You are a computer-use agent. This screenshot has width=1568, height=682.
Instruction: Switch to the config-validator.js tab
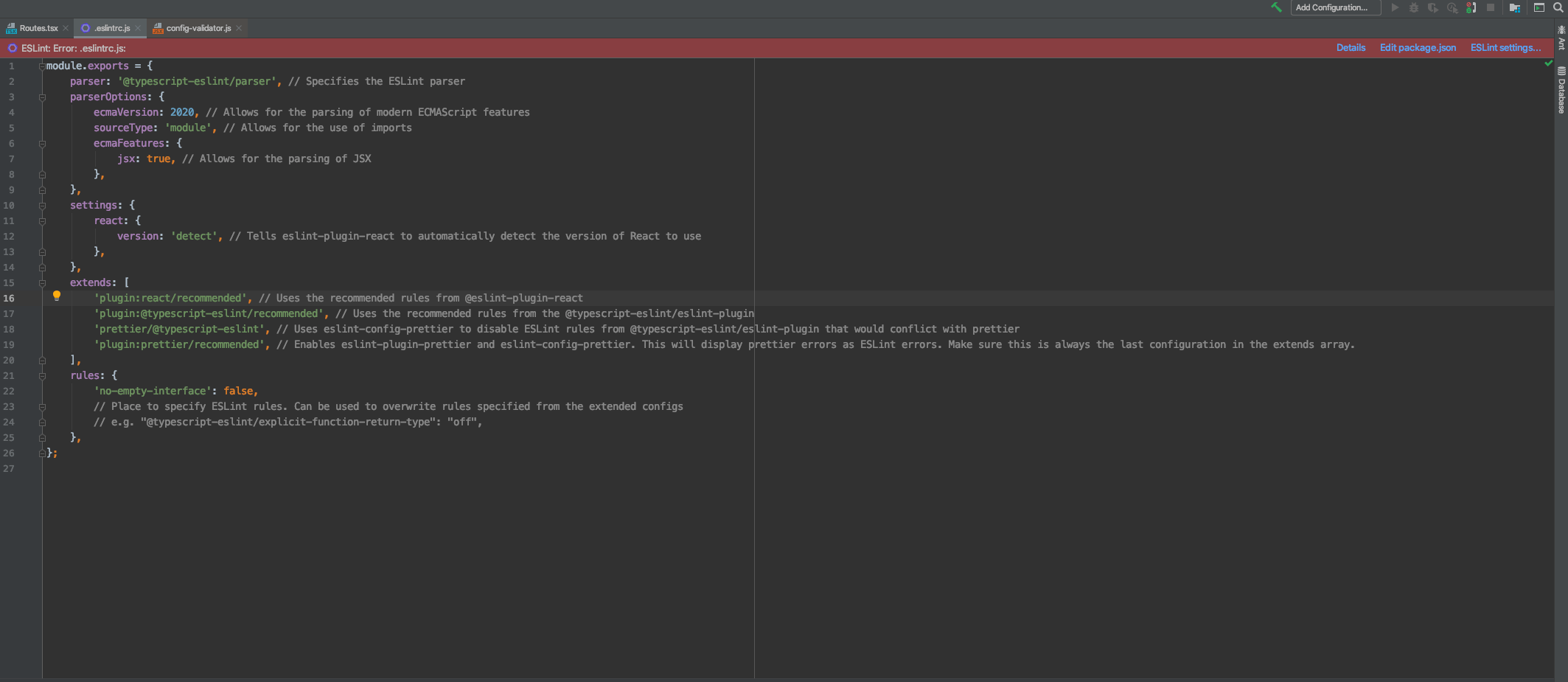[198, 28]
